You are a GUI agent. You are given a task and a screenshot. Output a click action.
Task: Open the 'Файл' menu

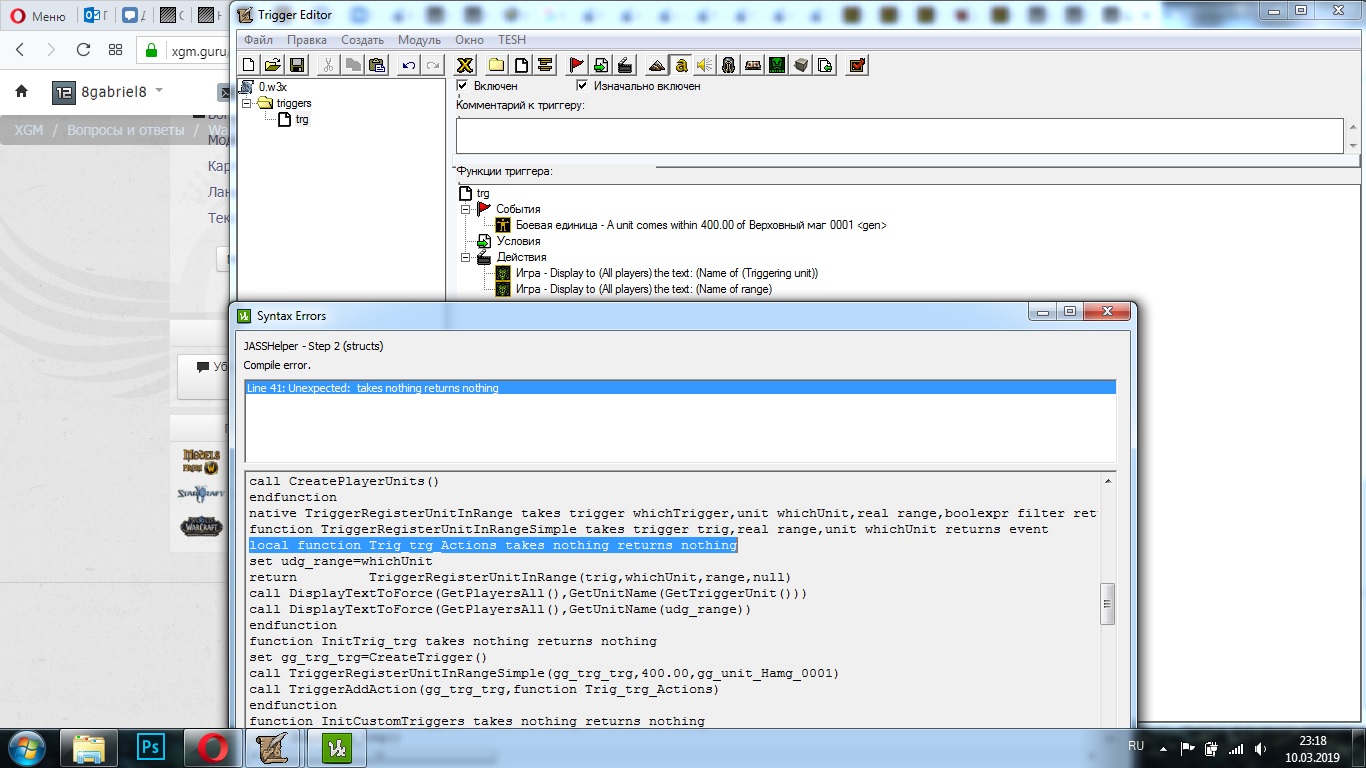pyautogui.click(x=257, y=40)
